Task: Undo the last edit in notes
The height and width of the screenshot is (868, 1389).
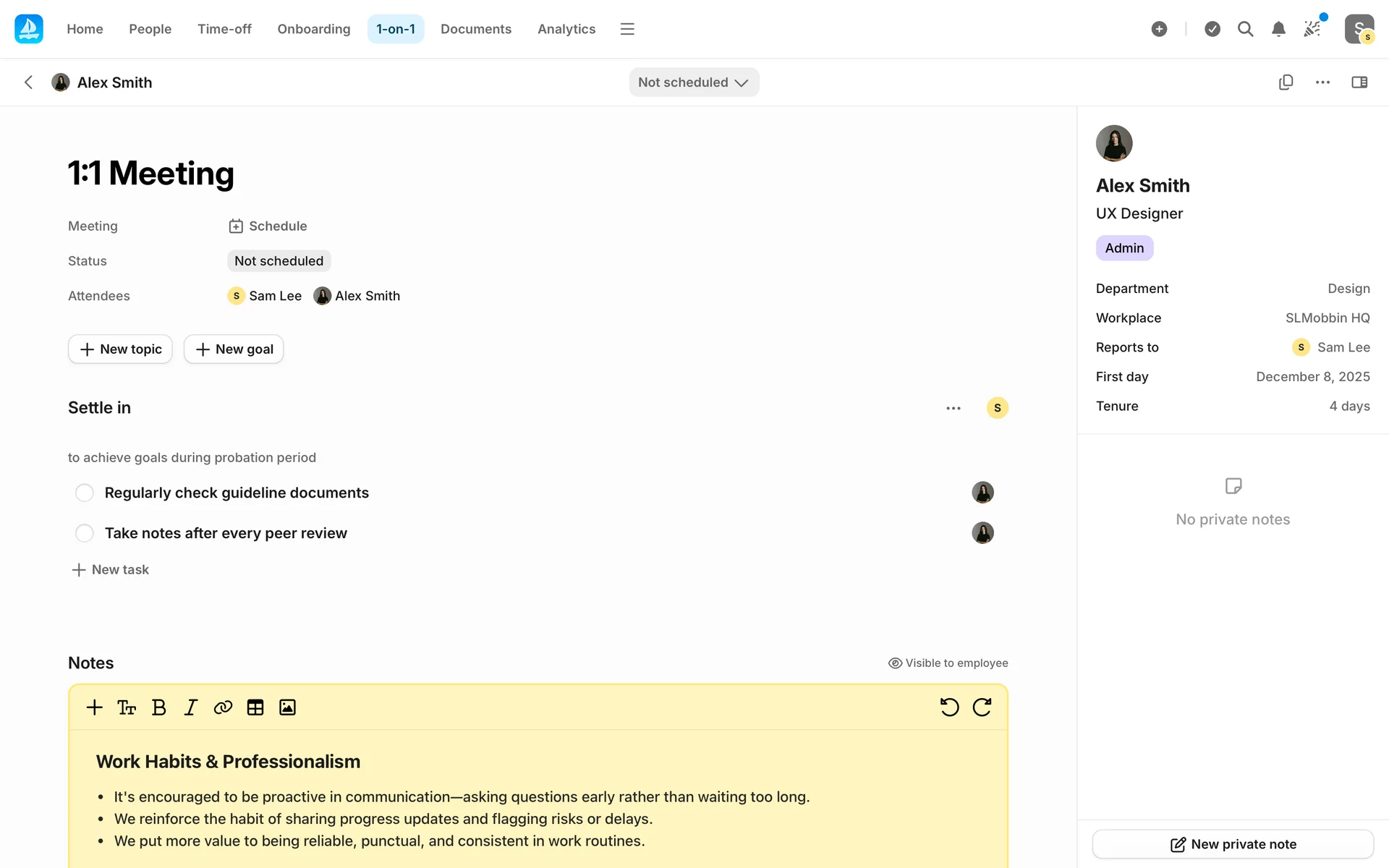Action: pyautogui.click(x=949, y=707)
